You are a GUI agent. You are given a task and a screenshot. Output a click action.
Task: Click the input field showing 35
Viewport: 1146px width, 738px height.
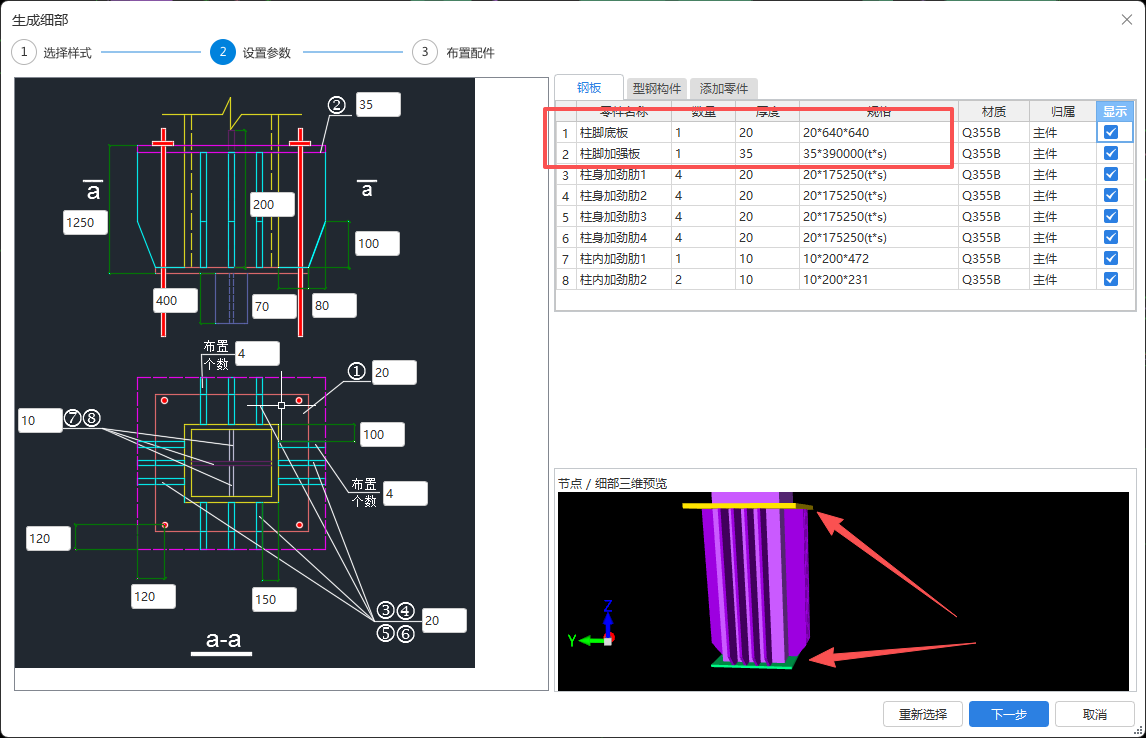(377, 105)
